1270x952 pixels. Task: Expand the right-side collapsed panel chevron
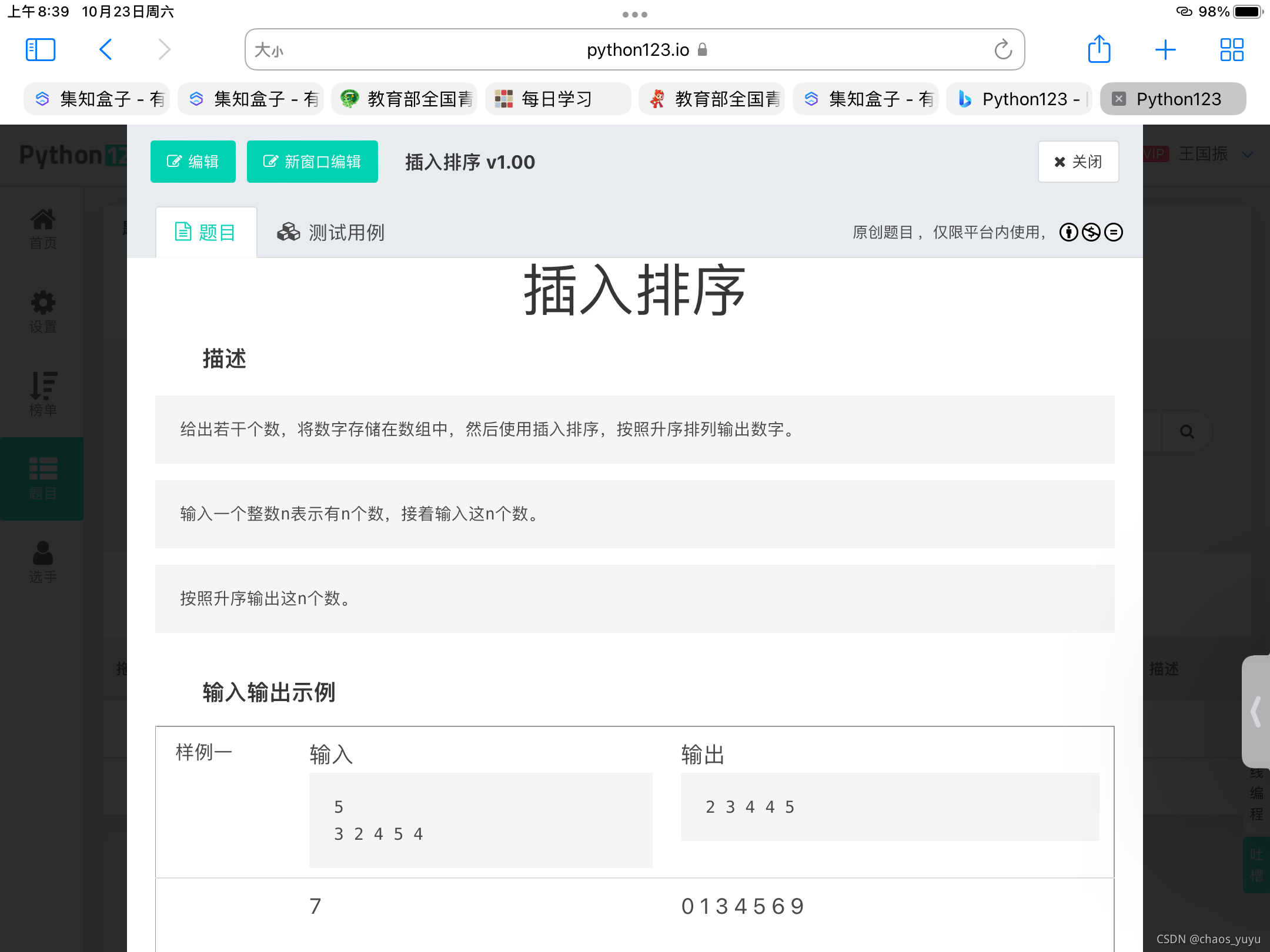[1256, 712]
